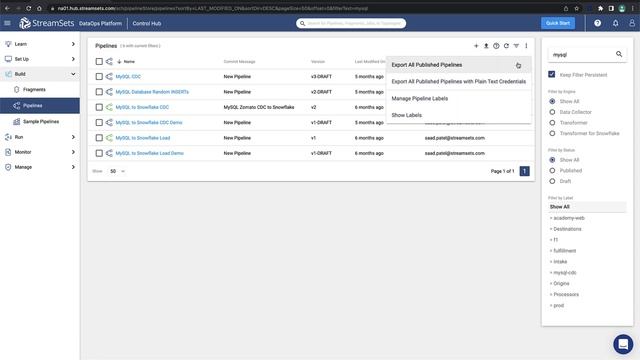Image resolution: width=640 pixels, height=360 pixels.
Task: Open Sample Pipelines in the sidebar
Action: (x=40, y=121)
